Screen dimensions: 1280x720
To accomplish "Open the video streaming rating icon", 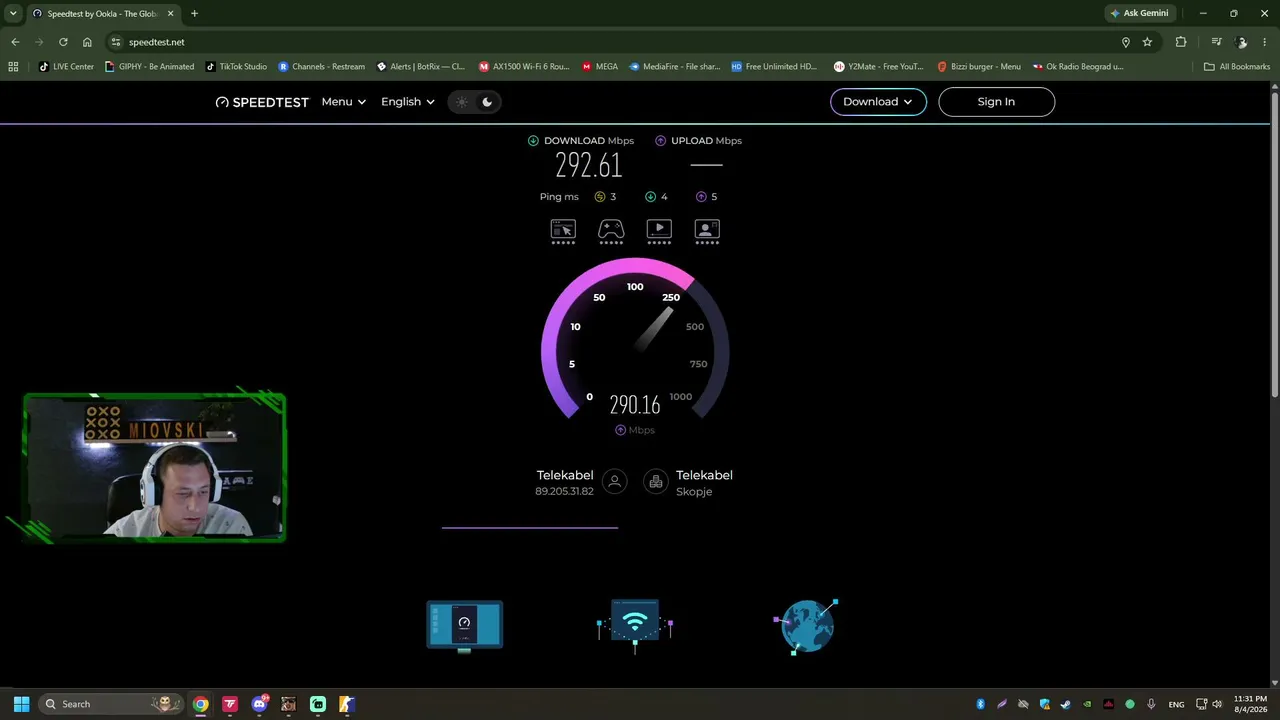I will tap(659, 230).
